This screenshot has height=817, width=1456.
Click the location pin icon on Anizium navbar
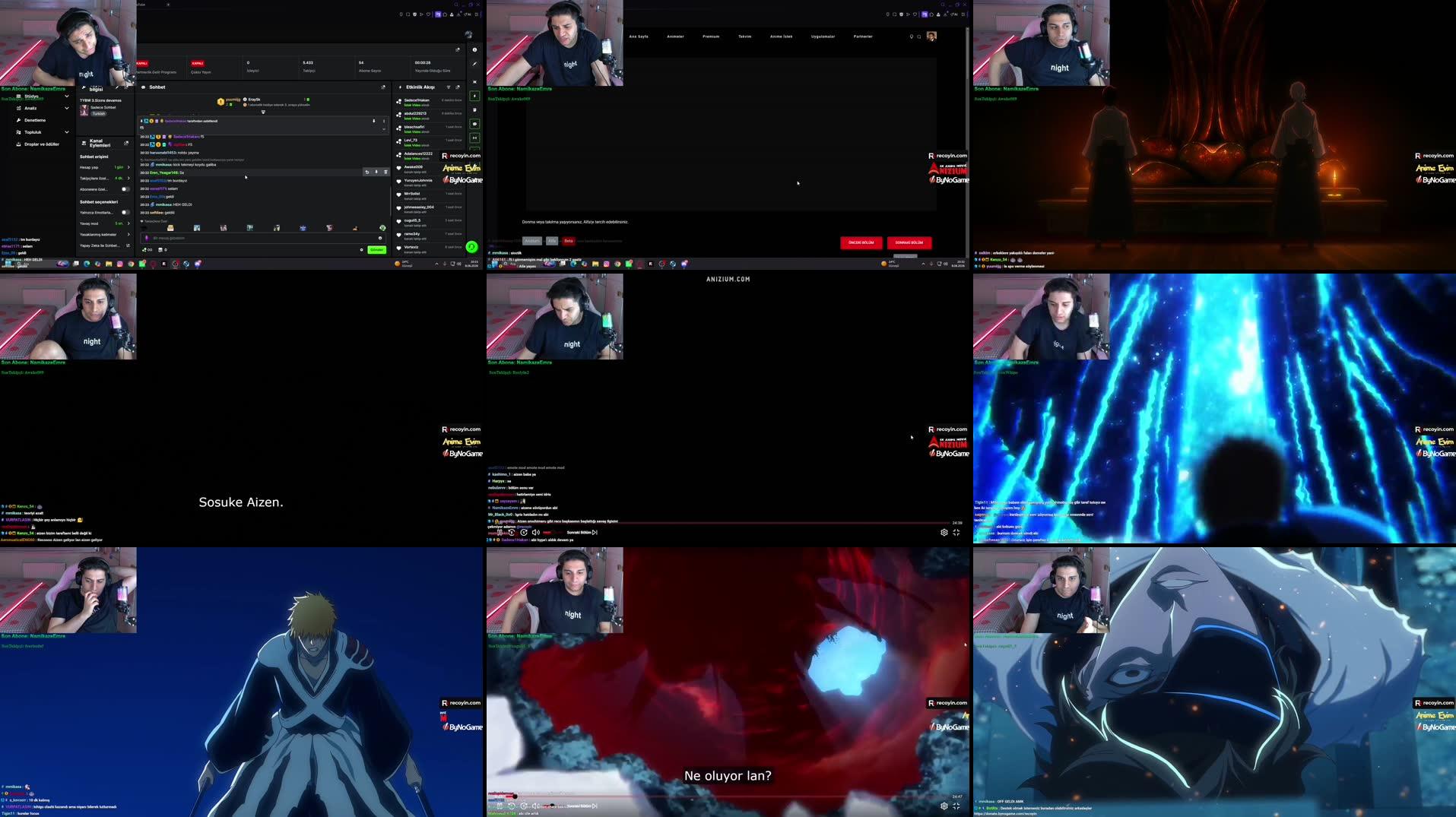pos(912,36)
